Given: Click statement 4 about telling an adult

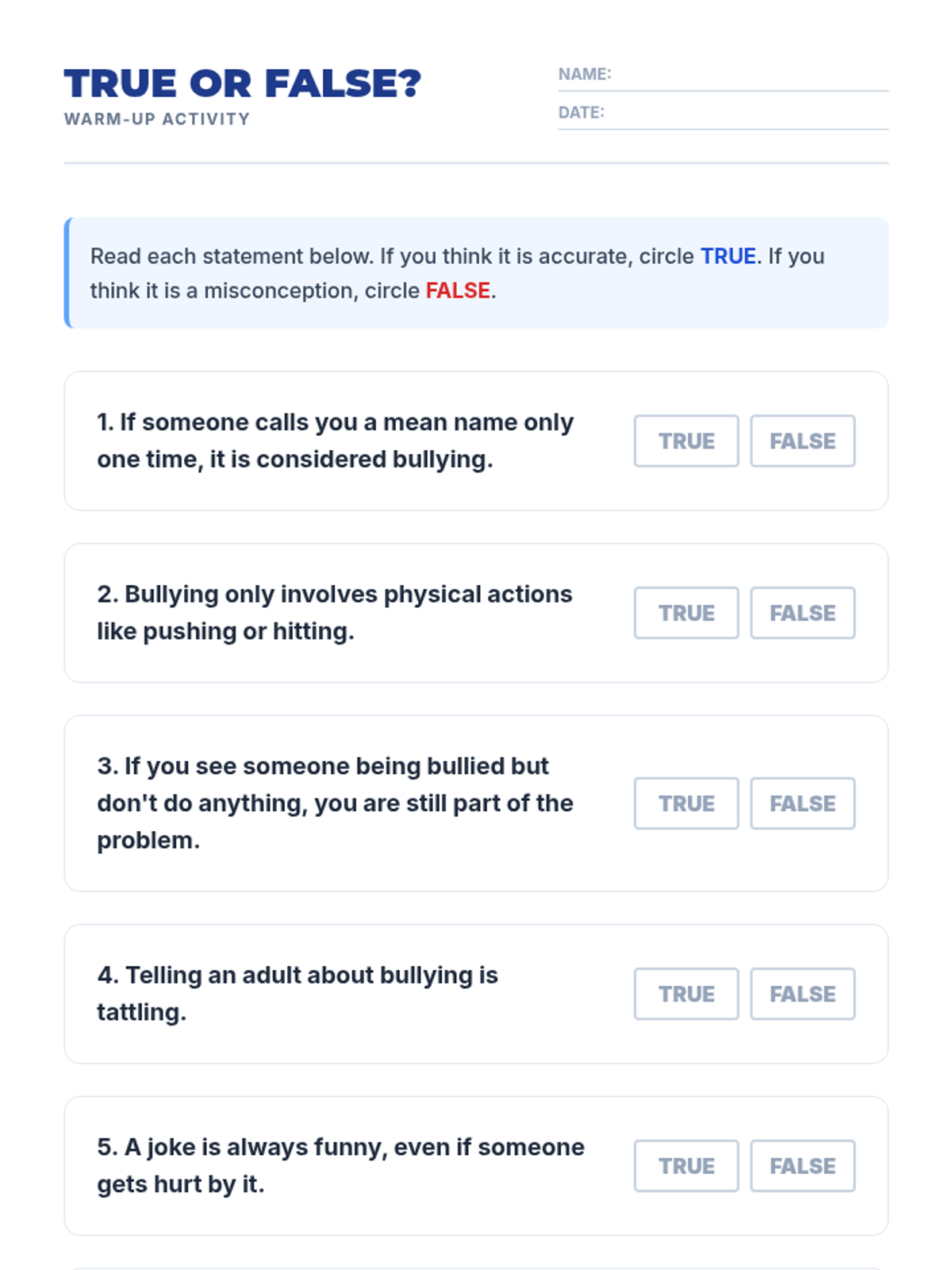Looking at the screenshot, I should [x=297, y=994].
